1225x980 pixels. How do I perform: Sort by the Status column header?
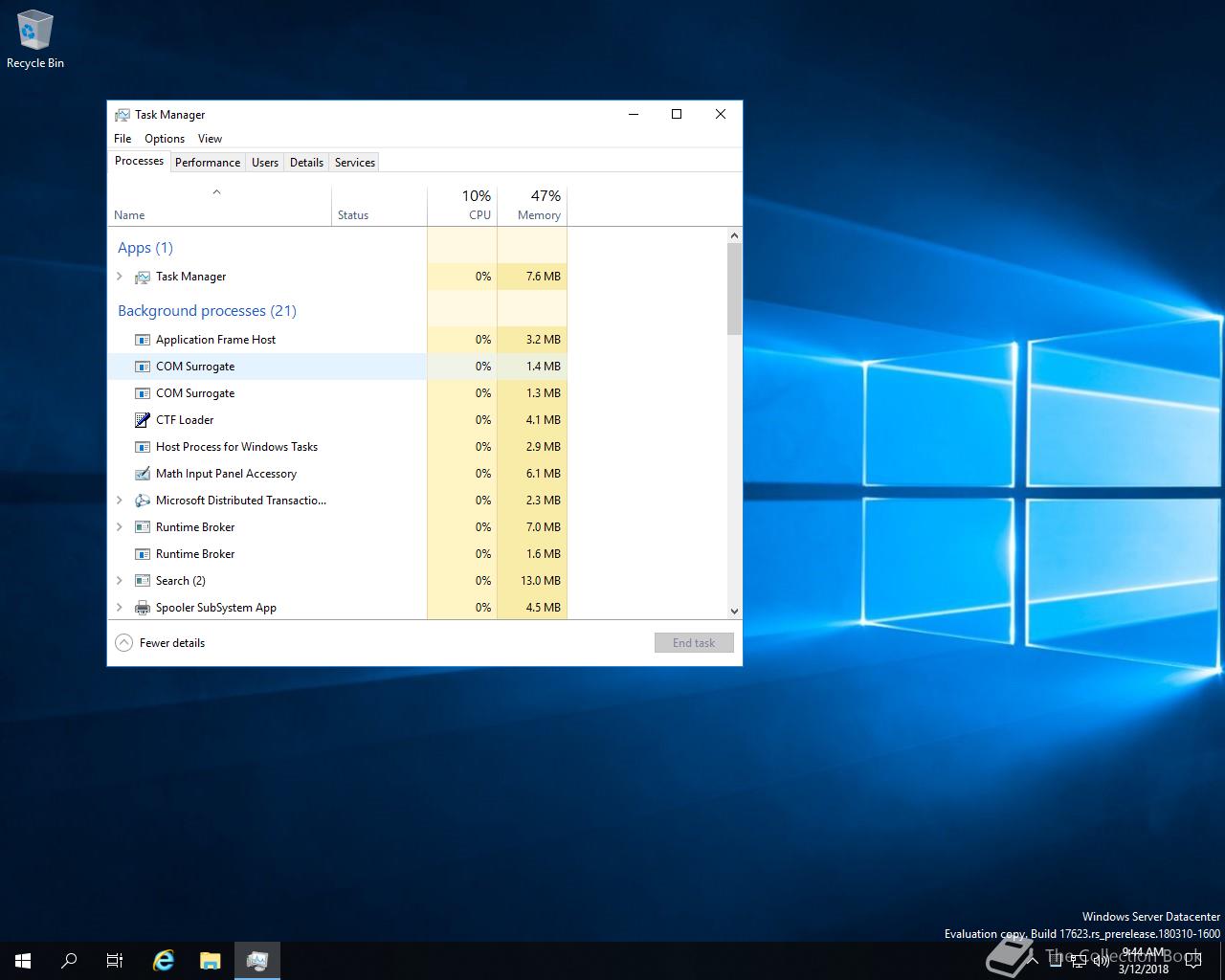(379, 206)
